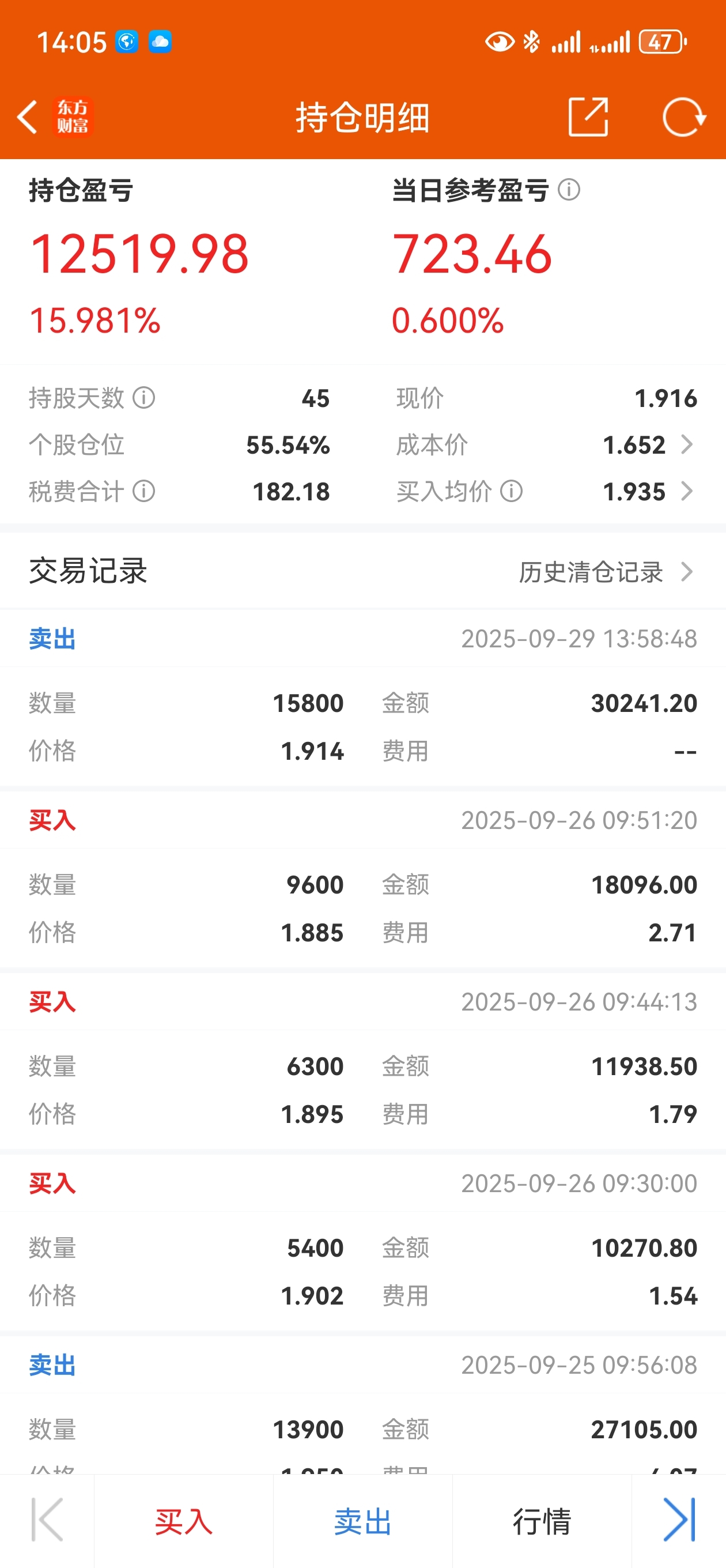Screen dimensions: 726x1568
Task: Select the 买入 record at 09:30:00
Action: (362, 1242)
